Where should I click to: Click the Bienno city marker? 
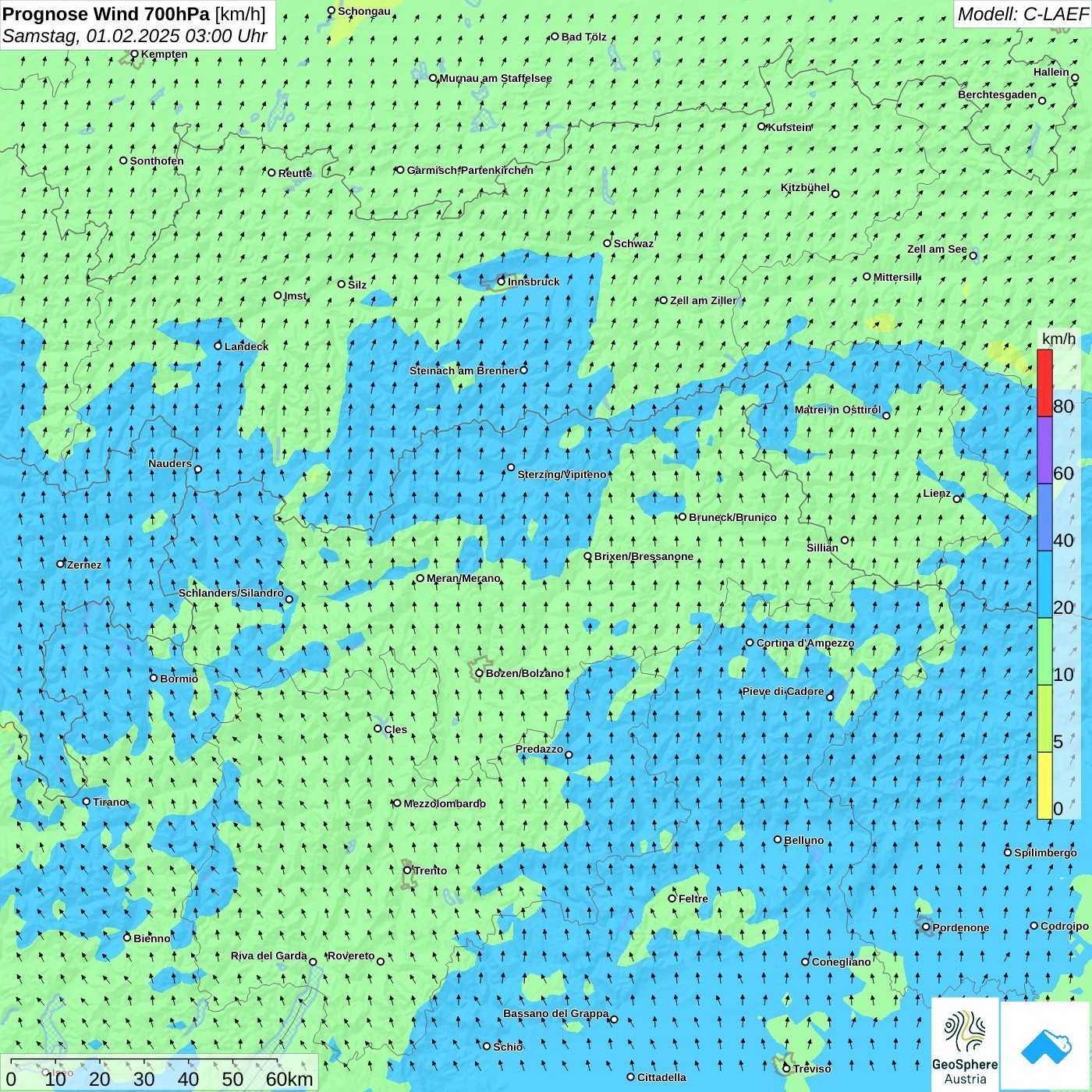(x=127, y=938)
